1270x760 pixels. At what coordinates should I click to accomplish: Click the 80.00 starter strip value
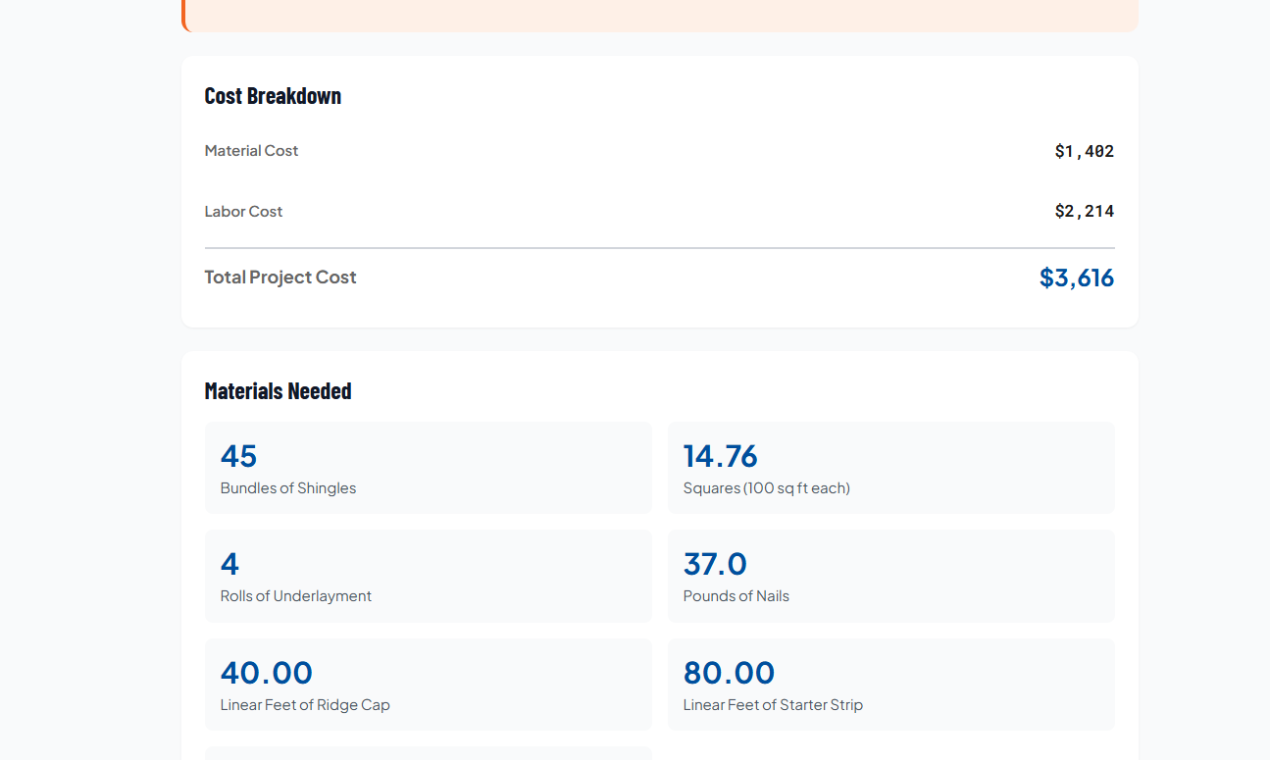(729, 673)
